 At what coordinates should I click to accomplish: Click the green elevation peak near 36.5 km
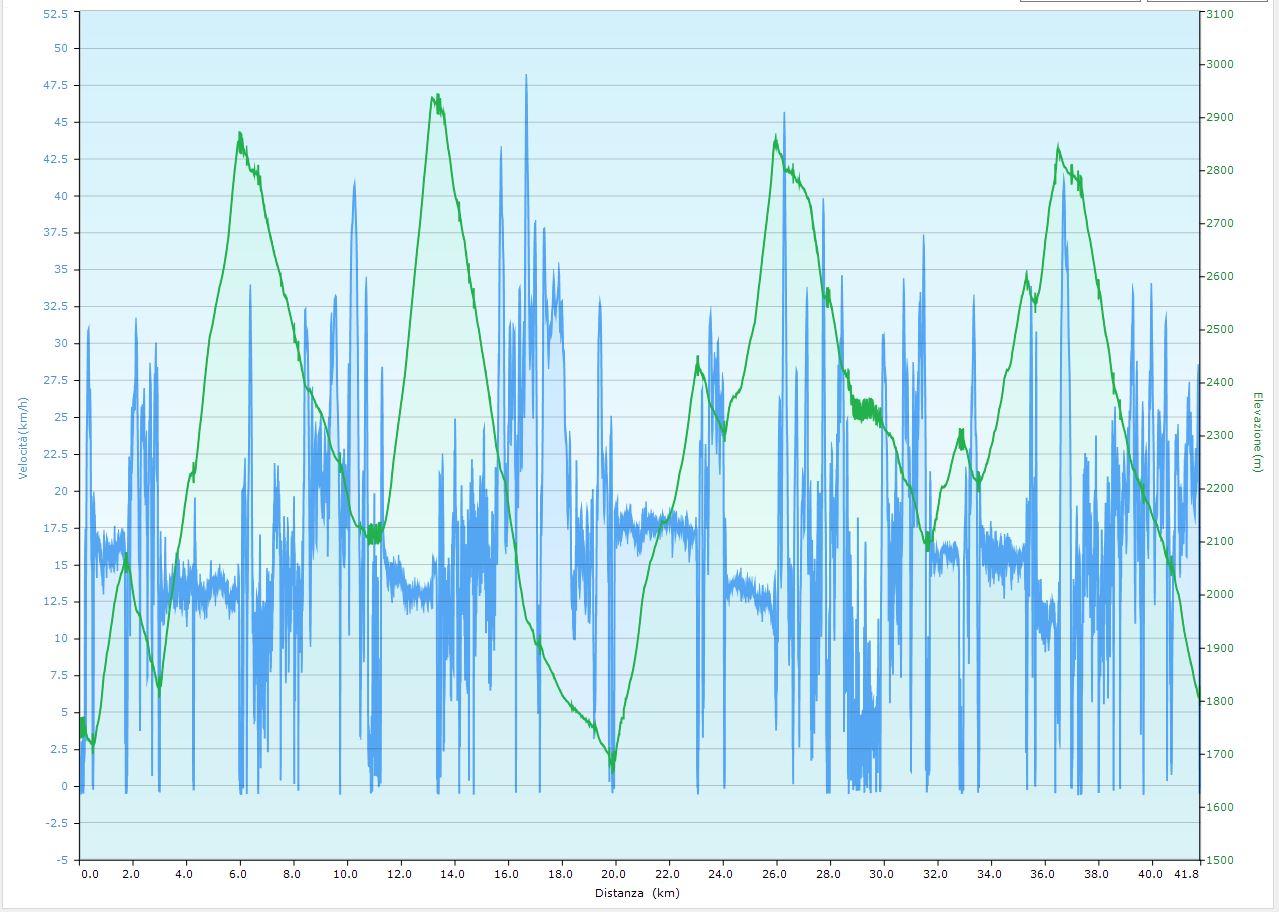(1058, 147)
